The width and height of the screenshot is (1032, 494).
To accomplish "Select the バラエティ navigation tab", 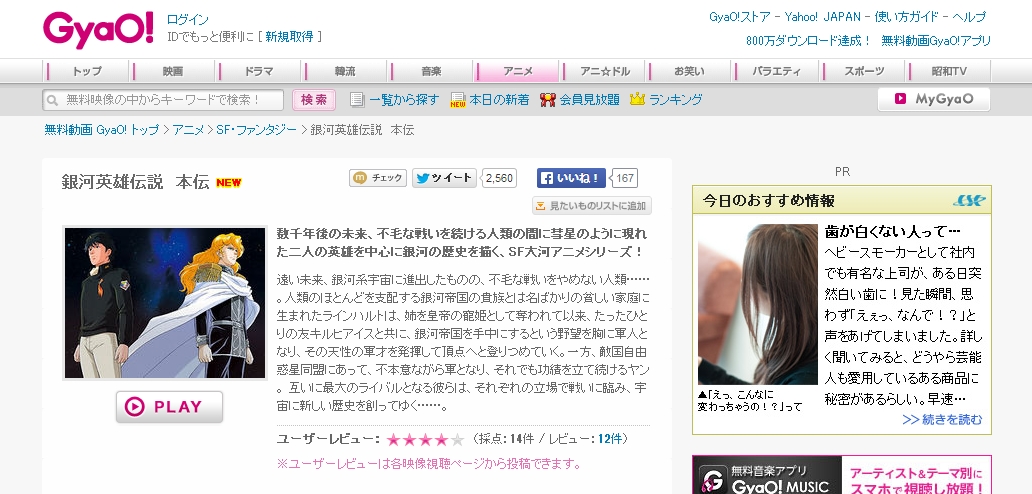I will (x=776, y=71).
